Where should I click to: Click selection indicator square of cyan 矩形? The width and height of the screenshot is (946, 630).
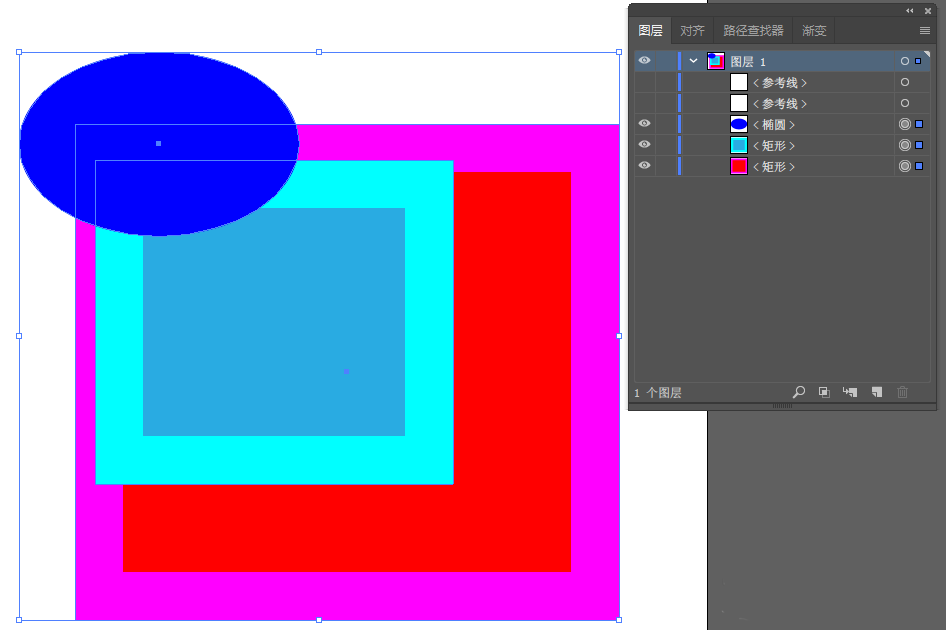(x=919, y=145)
